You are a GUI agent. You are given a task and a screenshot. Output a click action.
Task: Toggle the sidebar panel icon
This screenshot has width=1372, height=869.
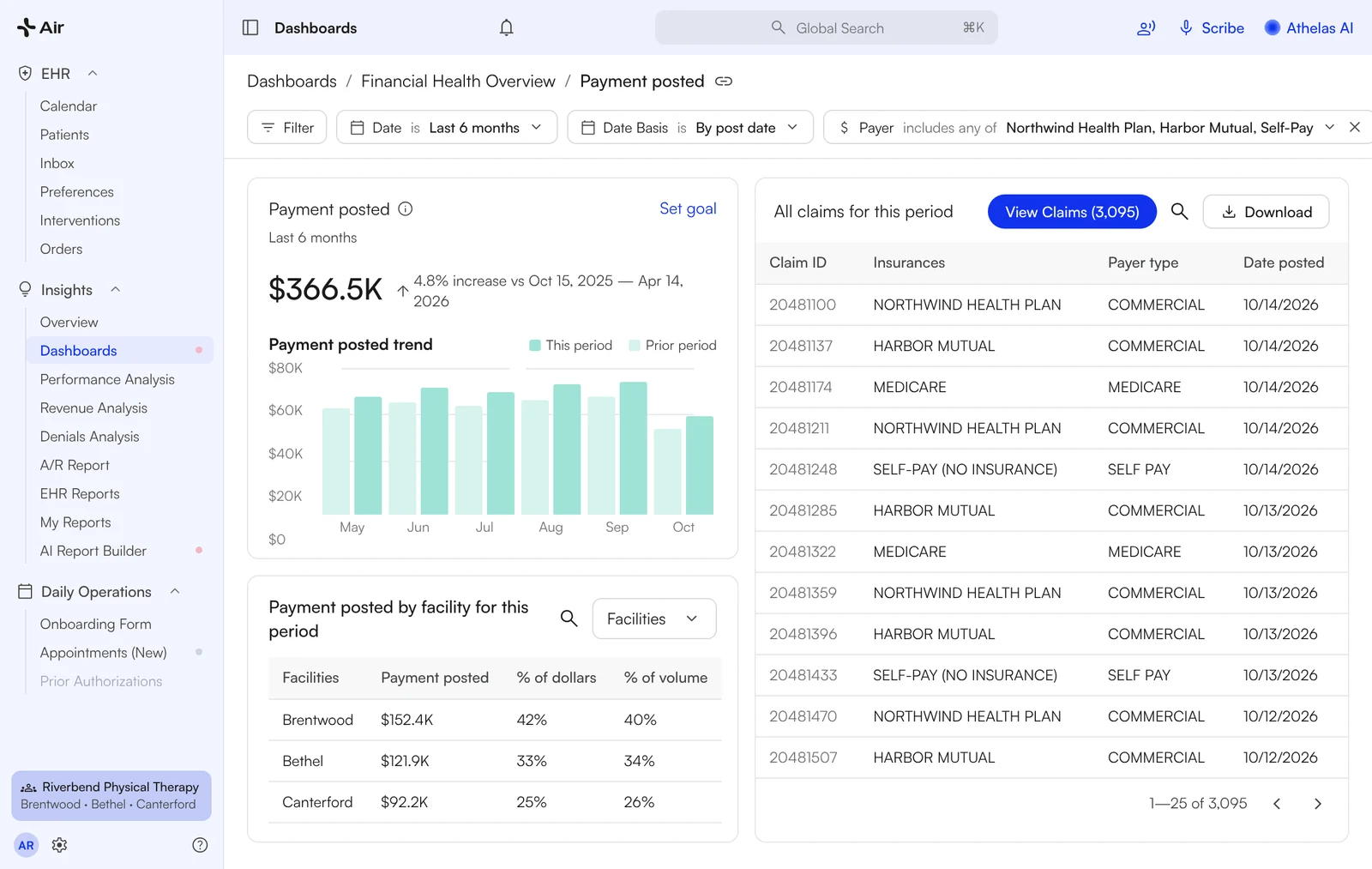click(250, 27)
